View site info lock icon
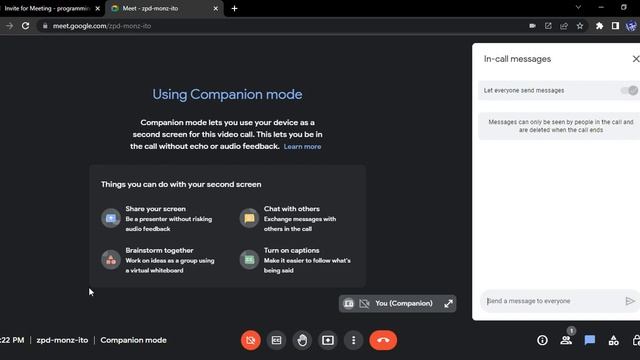 click(45, 26)
